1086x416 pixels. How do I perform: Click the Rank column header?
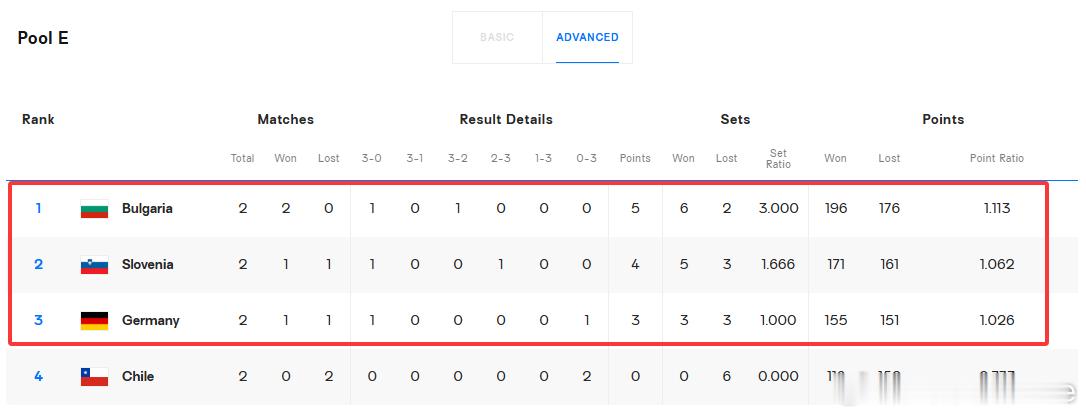38,119
